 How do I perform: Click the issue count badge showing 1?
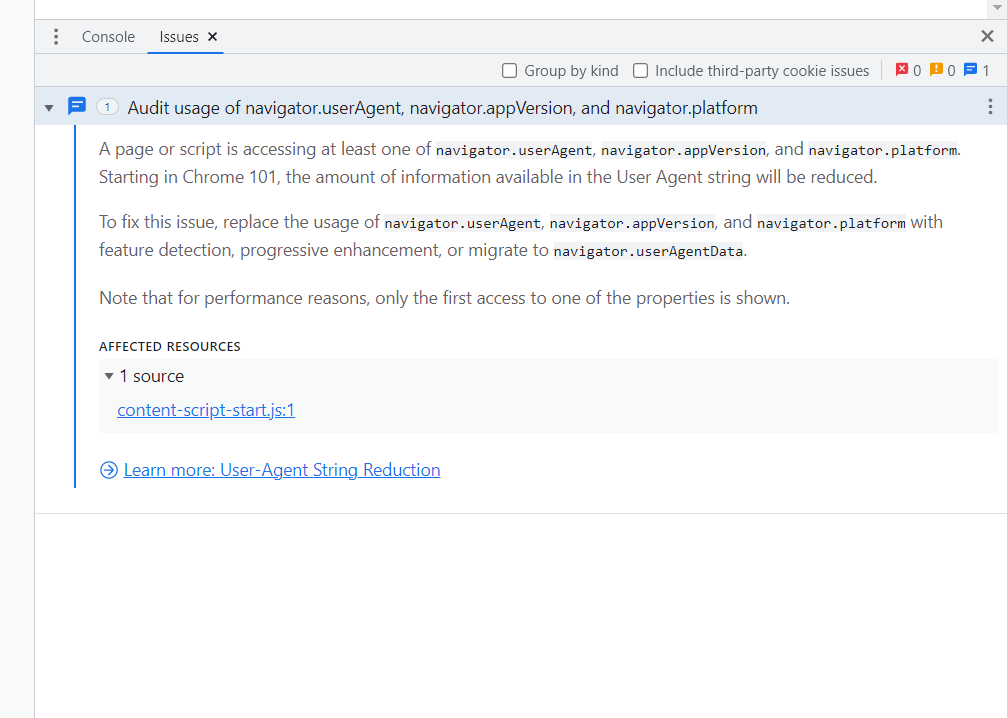pos(107,107)
